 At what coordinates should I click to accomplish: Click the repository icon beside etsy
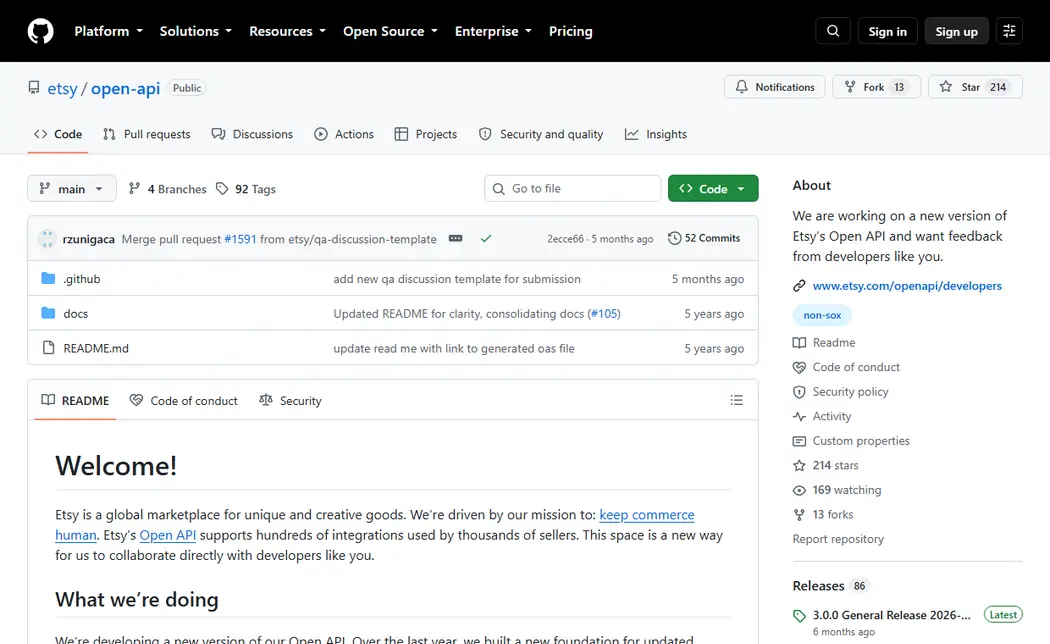pyautogui.click(x=34, y=88)
